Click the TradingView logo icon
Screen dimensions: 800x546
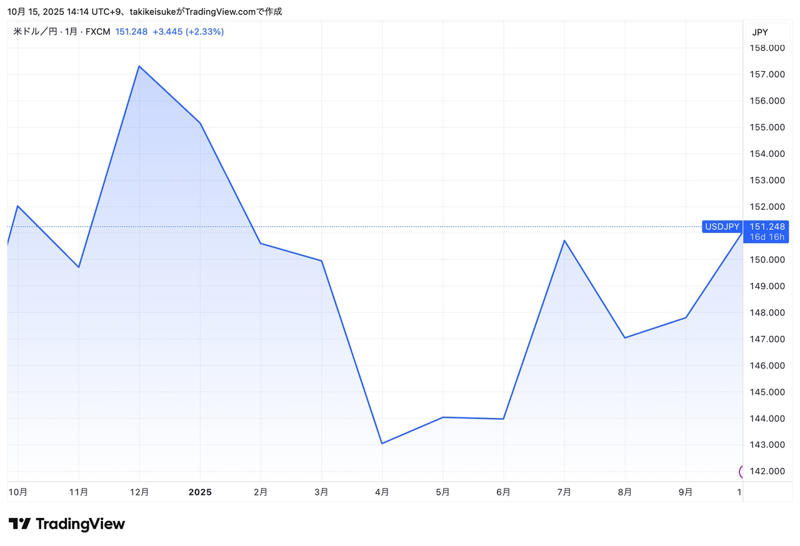coord(19,524)
